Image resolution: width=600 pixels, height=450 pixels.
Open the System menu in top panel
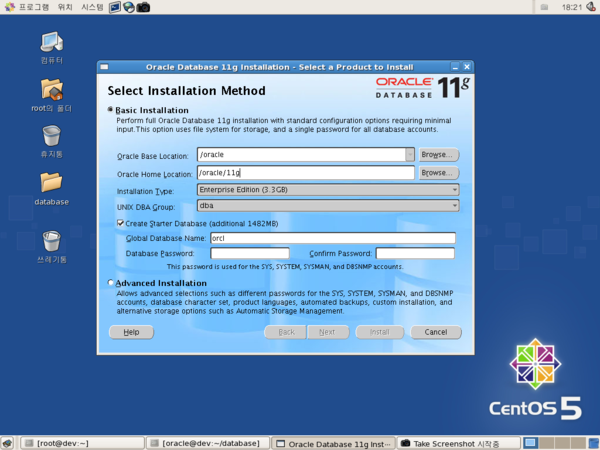92,7
